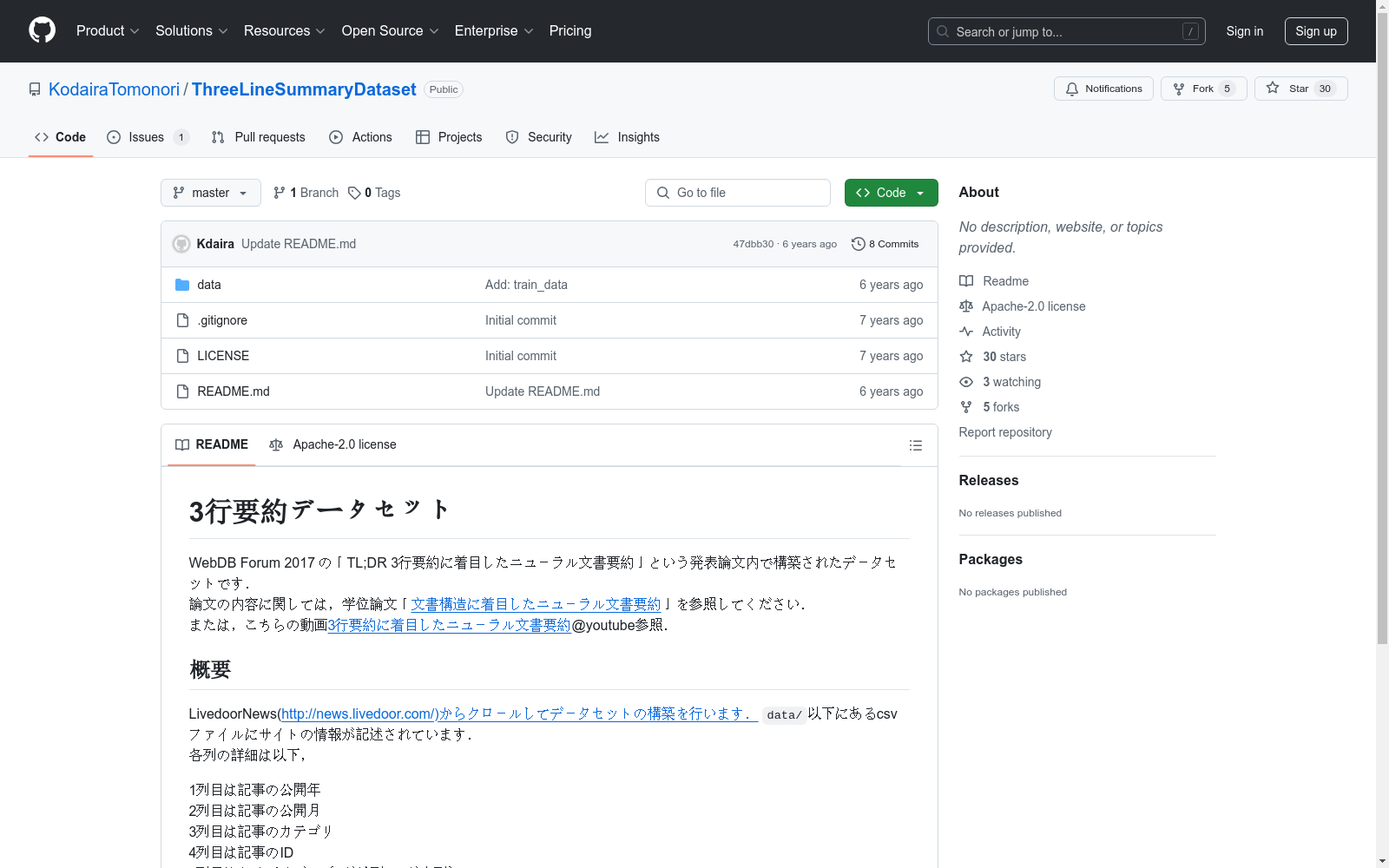Click the LICENSE file icon
The image size is (1389, 868).
182,356
